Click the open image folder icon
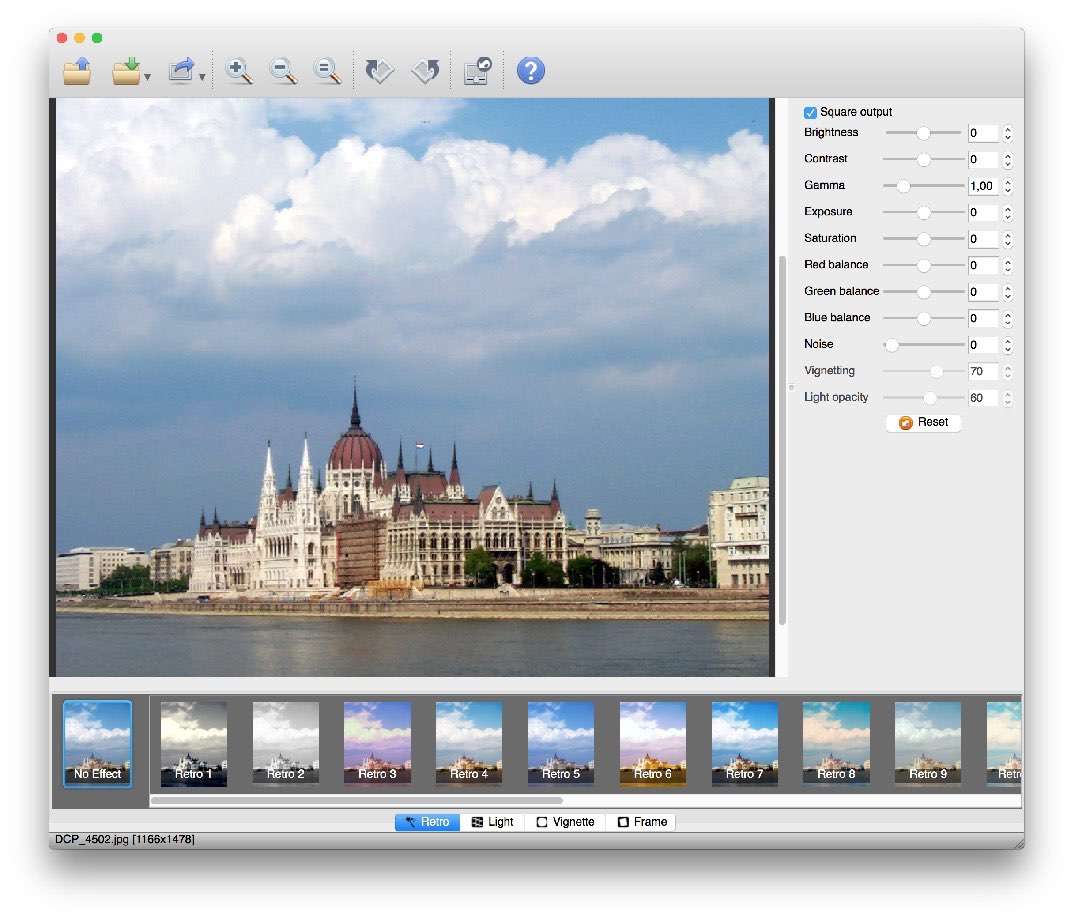The image size is (1074, 920). (77, 71)
